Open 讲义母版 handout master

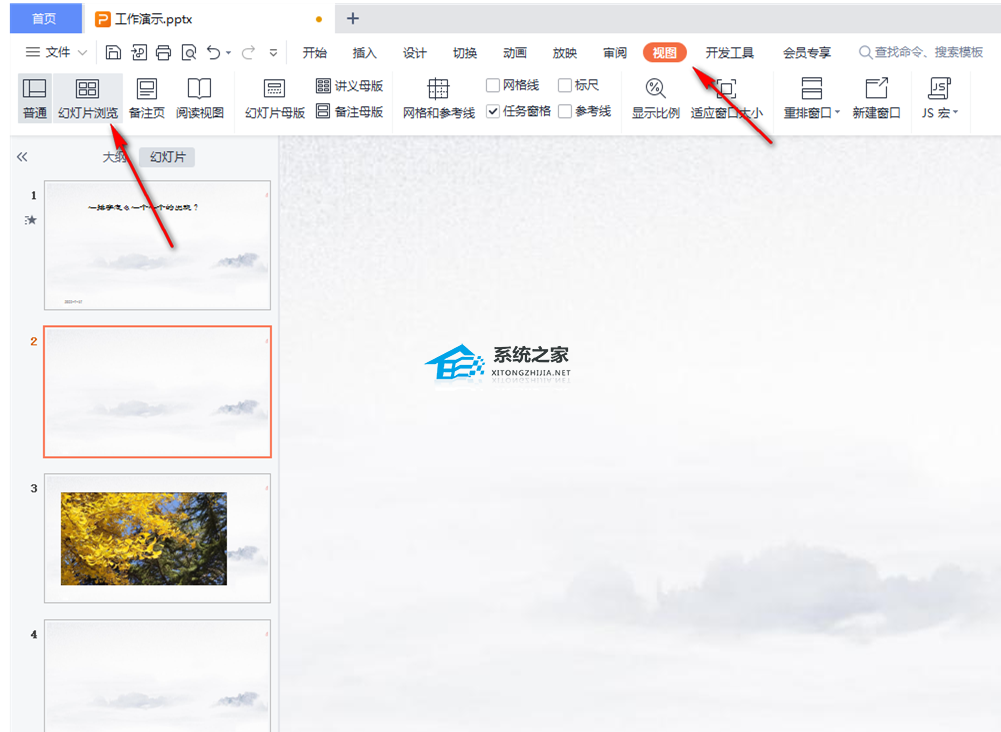[x=349, y=86]
